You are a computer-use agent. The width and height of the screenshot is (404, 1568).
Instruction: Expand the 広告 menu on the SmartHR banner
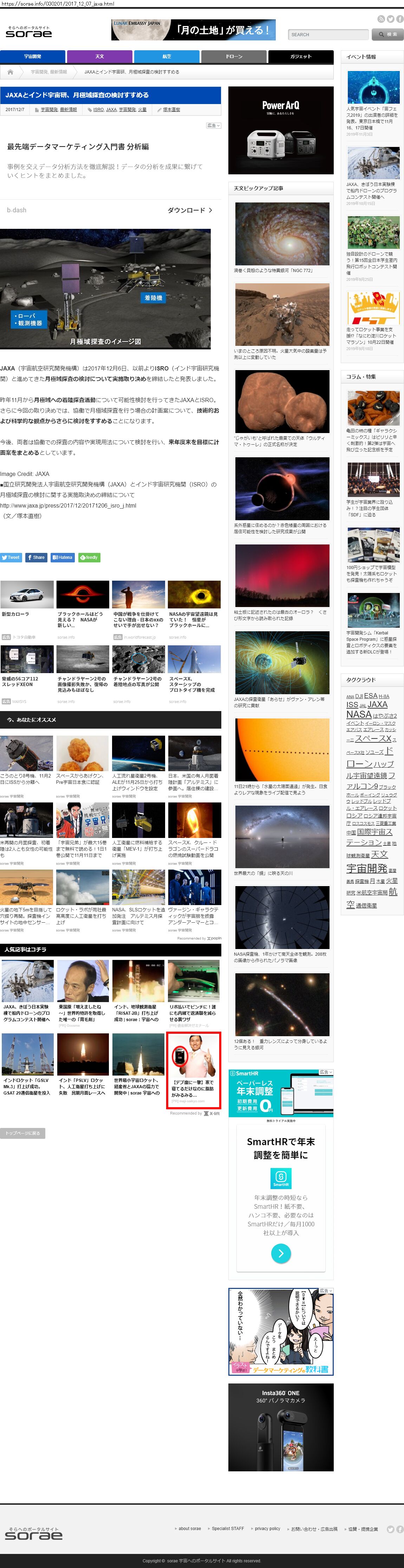click(326, 1072)
